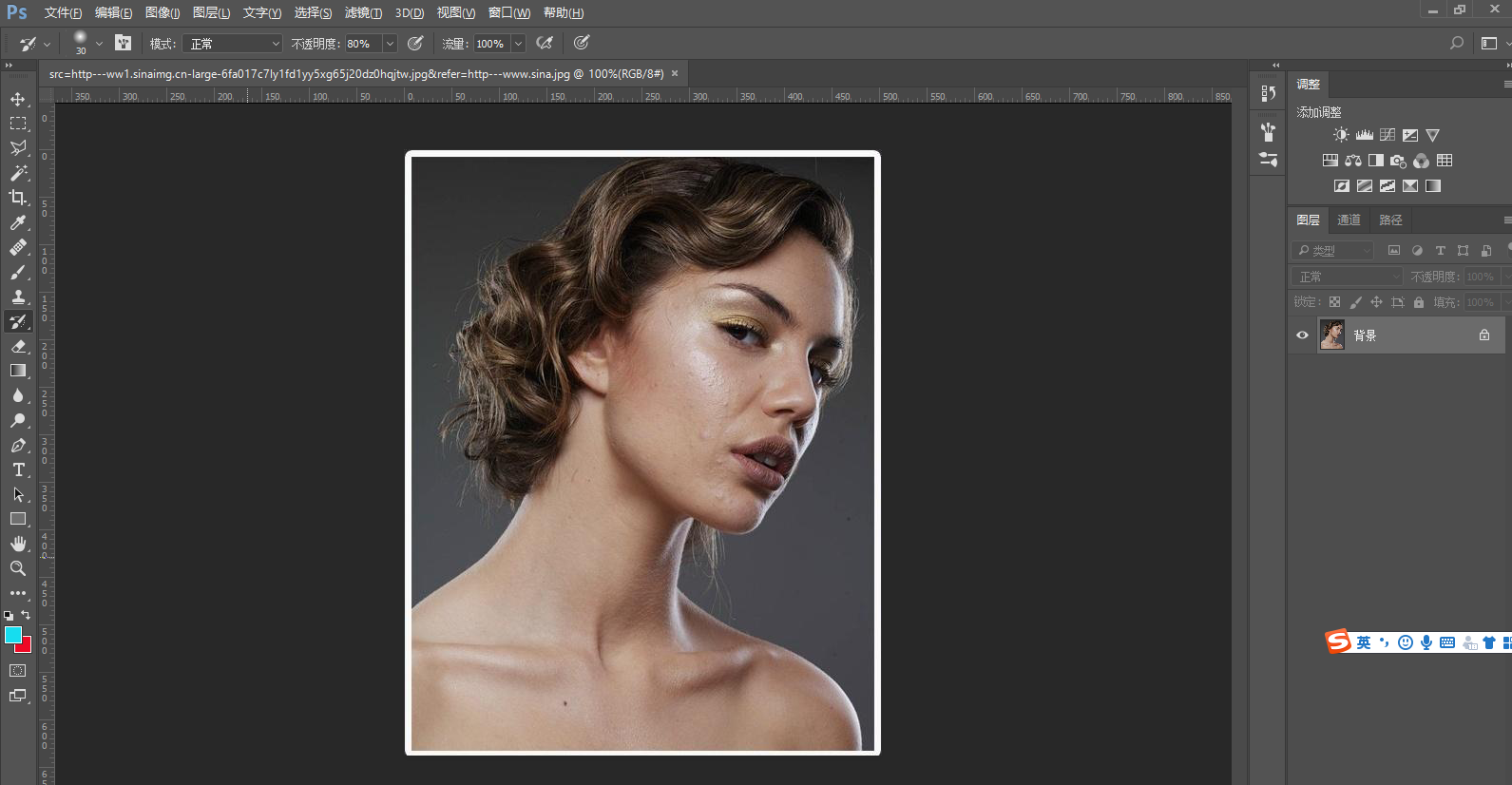The image size is (1512, 785).
Task: Add a Threshold adjustment
Action: point(1388,186)
